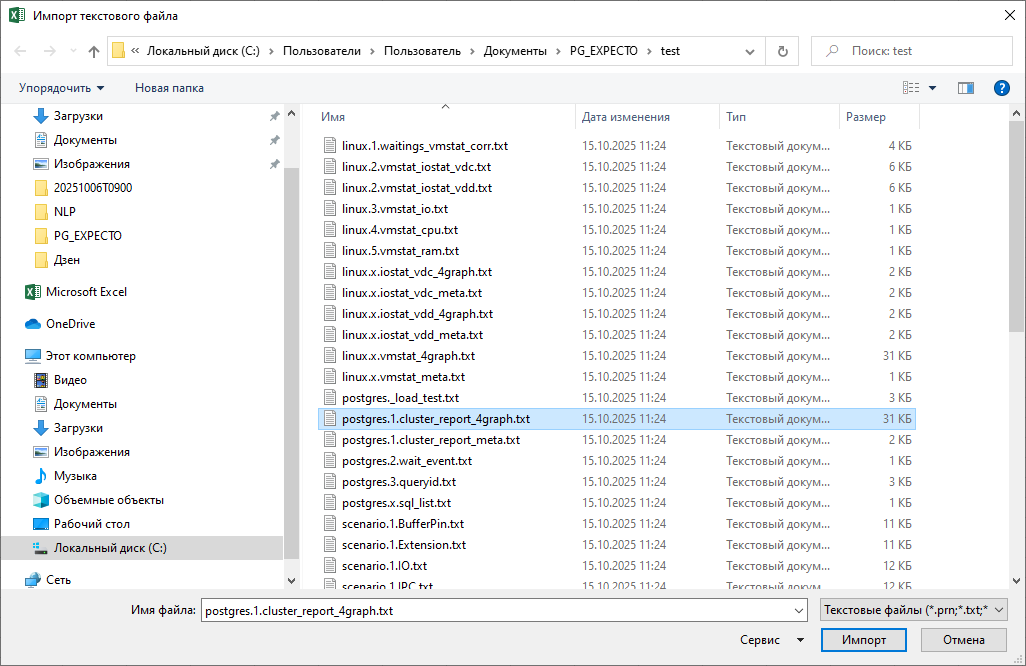The image size is (1026, 666).
Task: Sort by Размер column header
Action: pos(866,117)
